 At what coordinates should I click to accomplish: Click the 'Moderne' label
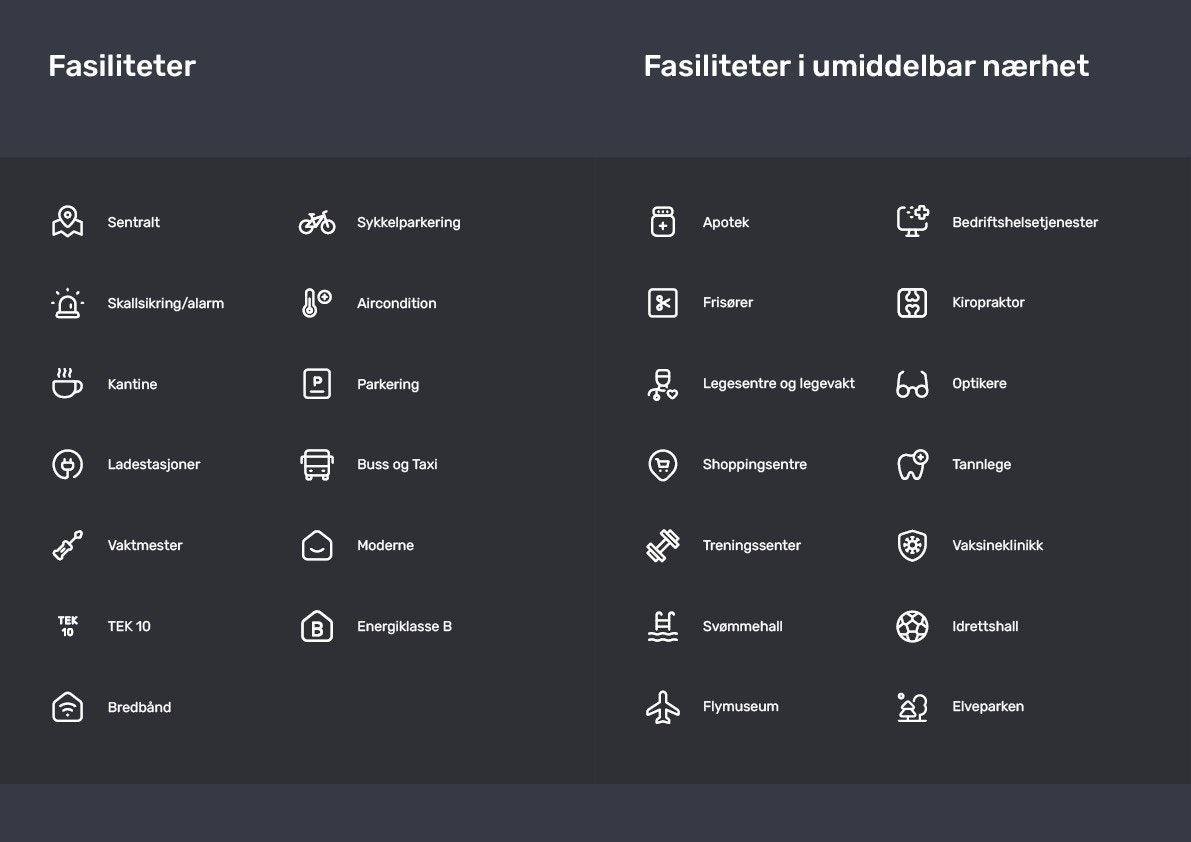point(385,545)
